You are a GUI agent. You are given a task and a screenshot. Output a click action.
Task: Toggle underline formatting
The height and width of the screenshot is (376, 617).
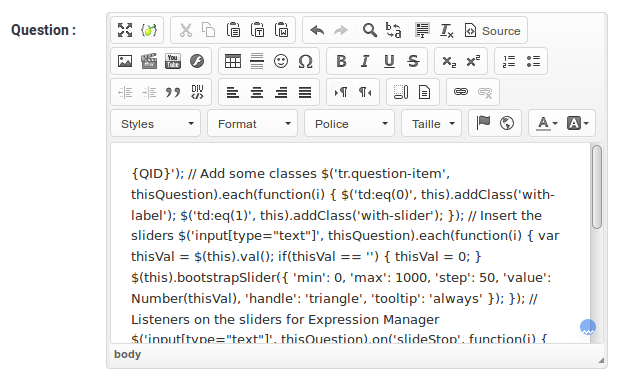point(389,61)
